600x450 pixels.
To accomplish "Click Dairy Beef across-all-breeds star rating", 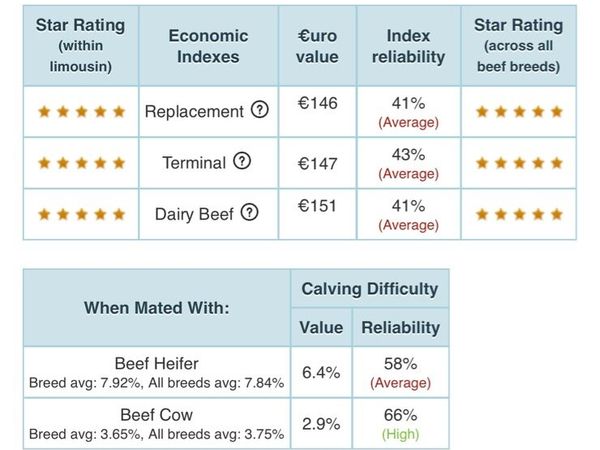I will point(519,214).
